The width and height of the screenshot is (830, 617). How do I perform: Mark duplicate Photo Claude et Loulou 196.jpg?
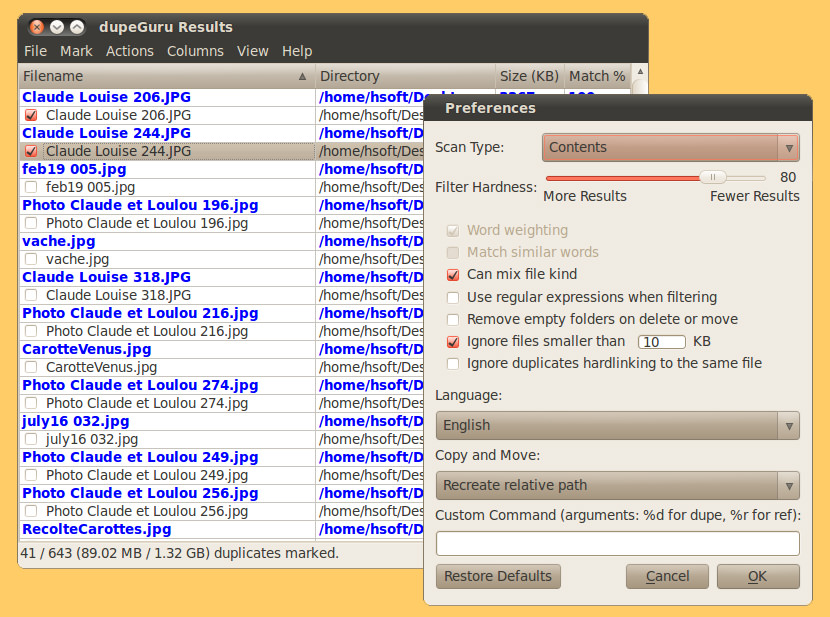31,223
